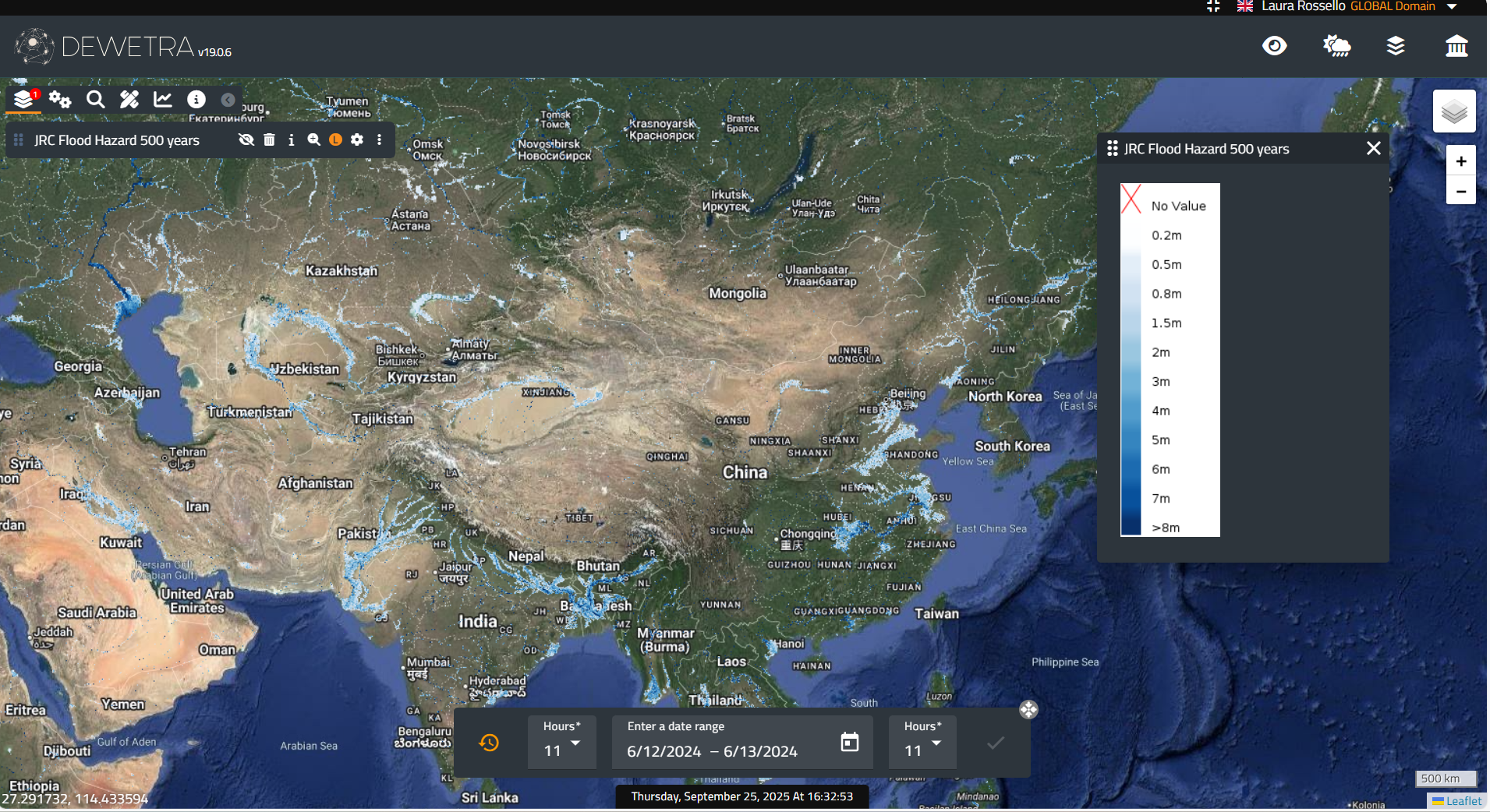Toggle the orange legend button for layer
1490x812 pixels.
point(335,139)
